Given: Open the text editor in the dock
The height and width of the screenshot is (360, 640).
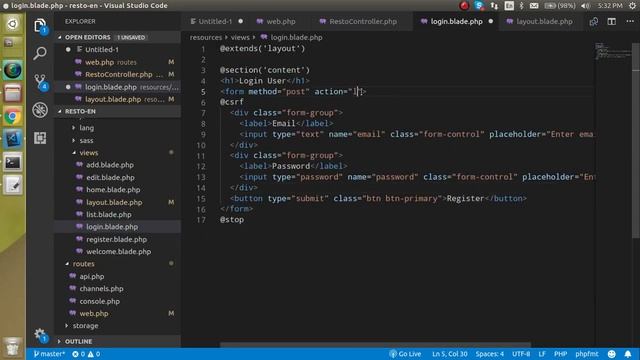Looking at the screenshot, I should 12,185.
